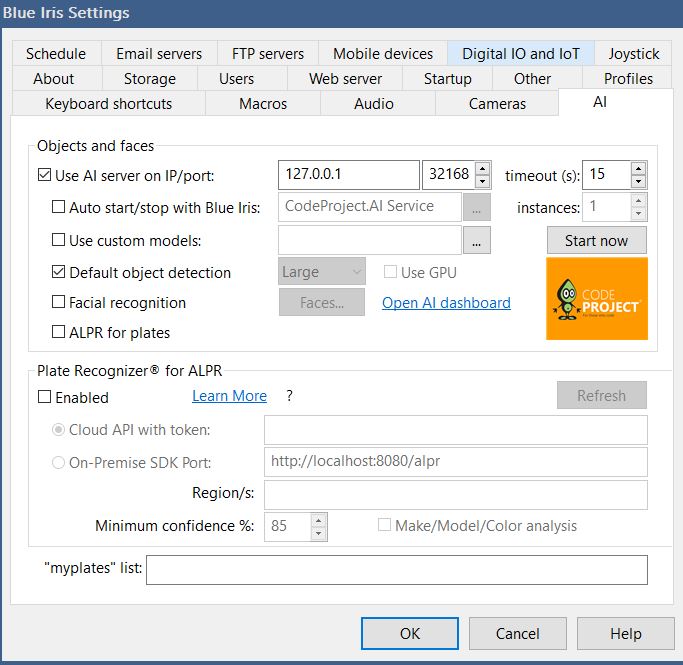683x665 pixels.
Task: Click the Cancel button
Action: 517,633
